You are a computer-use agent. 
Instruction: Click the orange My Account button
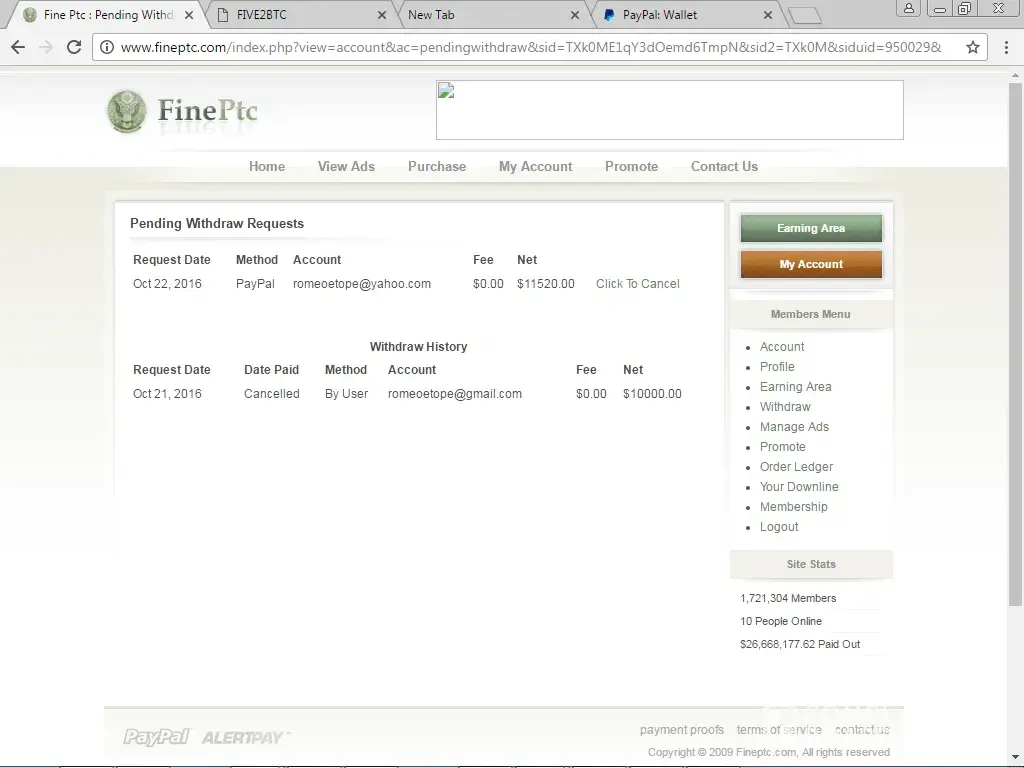tap(811, 264)
